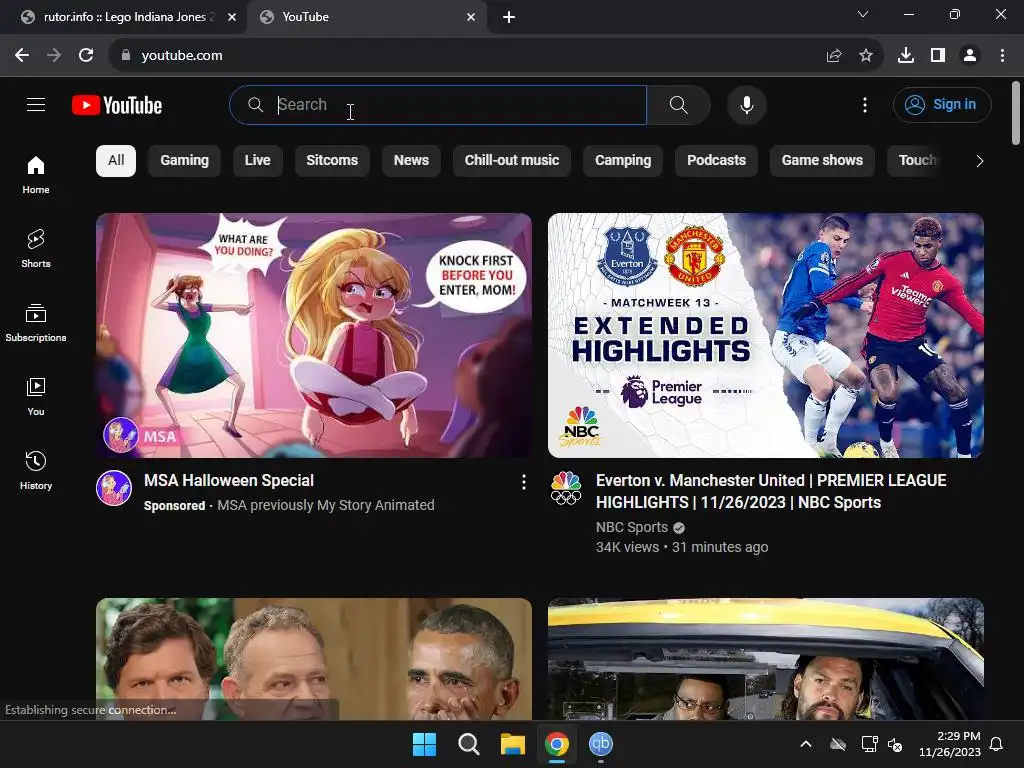Go back in browser
1024x768 pixels.
pos(22,56)
